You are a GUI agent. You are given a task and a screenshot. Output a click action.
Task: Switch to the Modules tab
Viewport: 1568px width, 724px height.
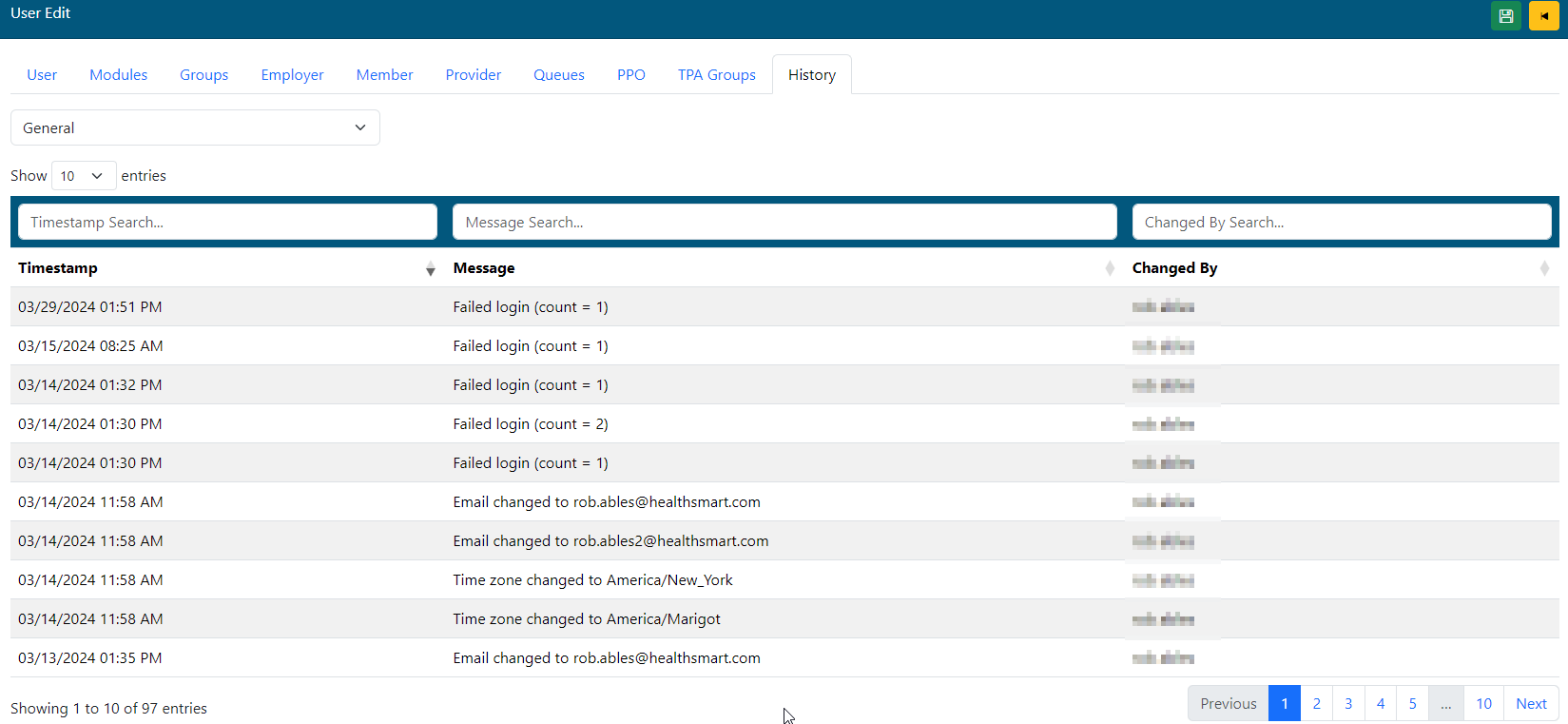(118, 75)
